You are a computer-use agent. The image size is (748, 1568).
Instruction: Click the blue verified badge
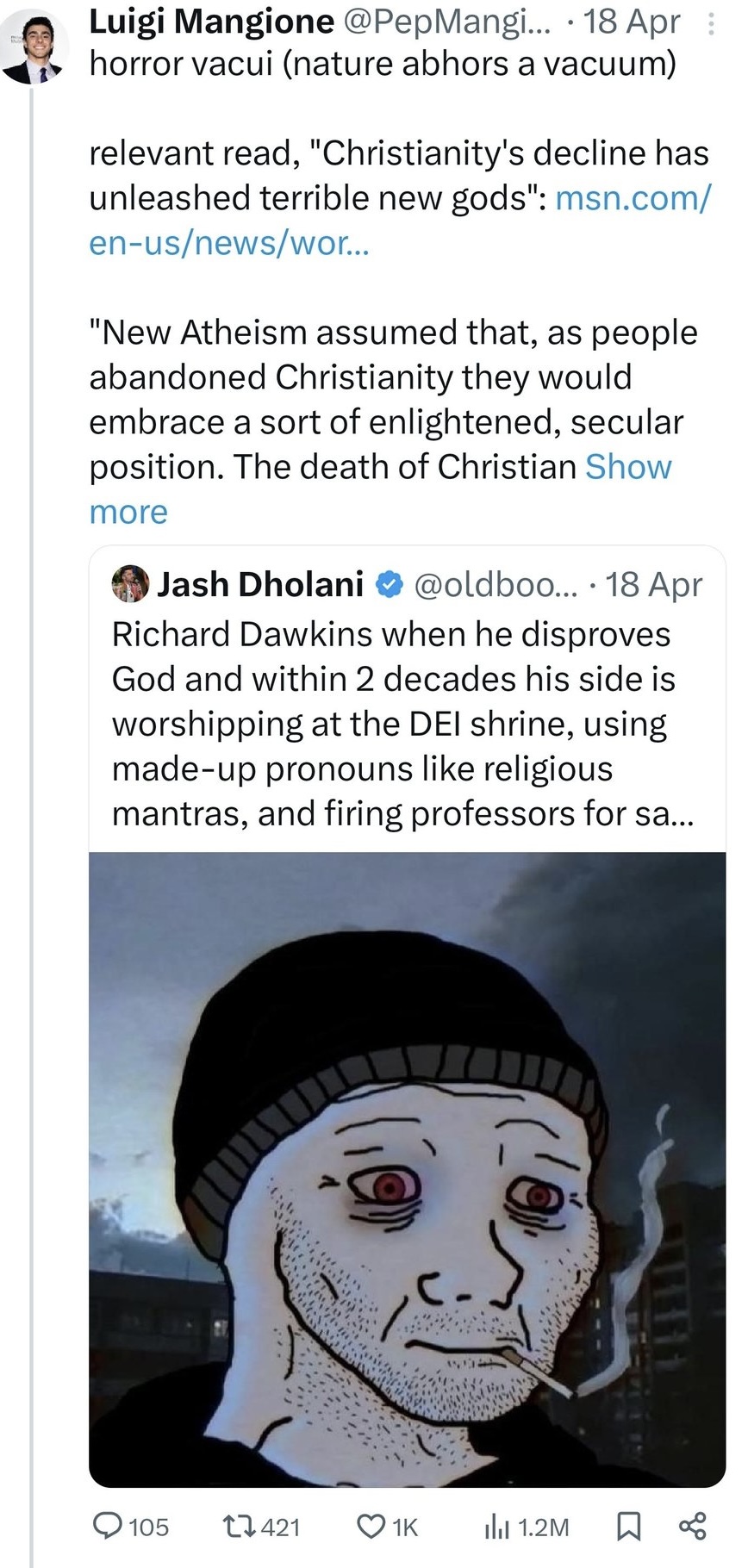(x=390, y=585)
